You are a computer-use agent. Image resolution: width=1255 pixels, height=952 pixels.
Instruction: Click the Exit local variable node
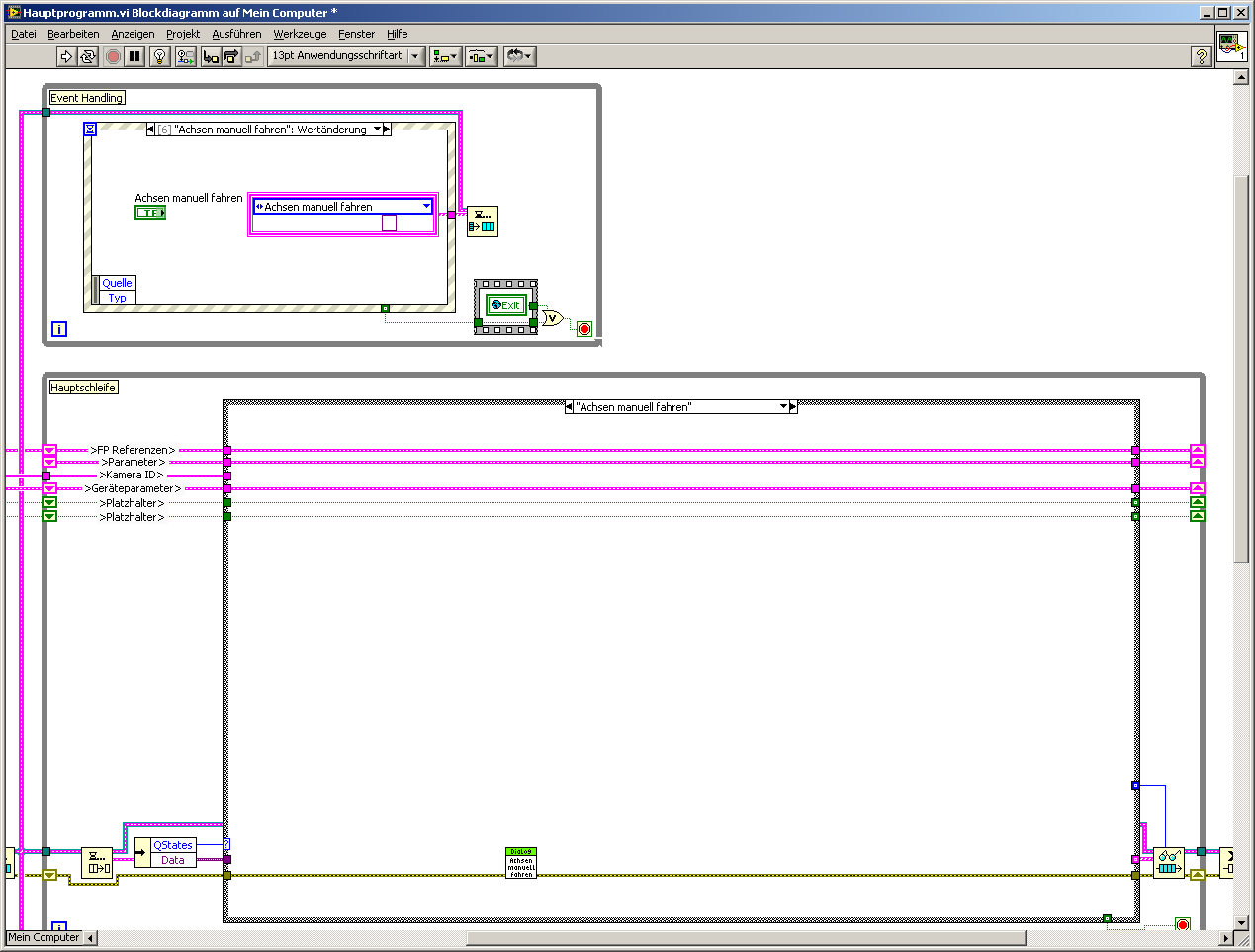(506, 305)
